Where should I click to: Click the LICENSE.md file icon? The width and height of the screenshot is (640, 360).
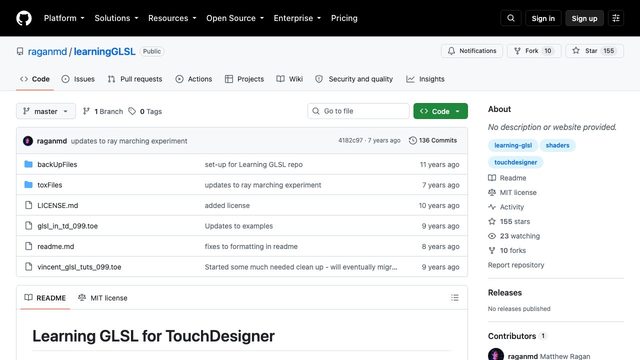coord(28,205)
